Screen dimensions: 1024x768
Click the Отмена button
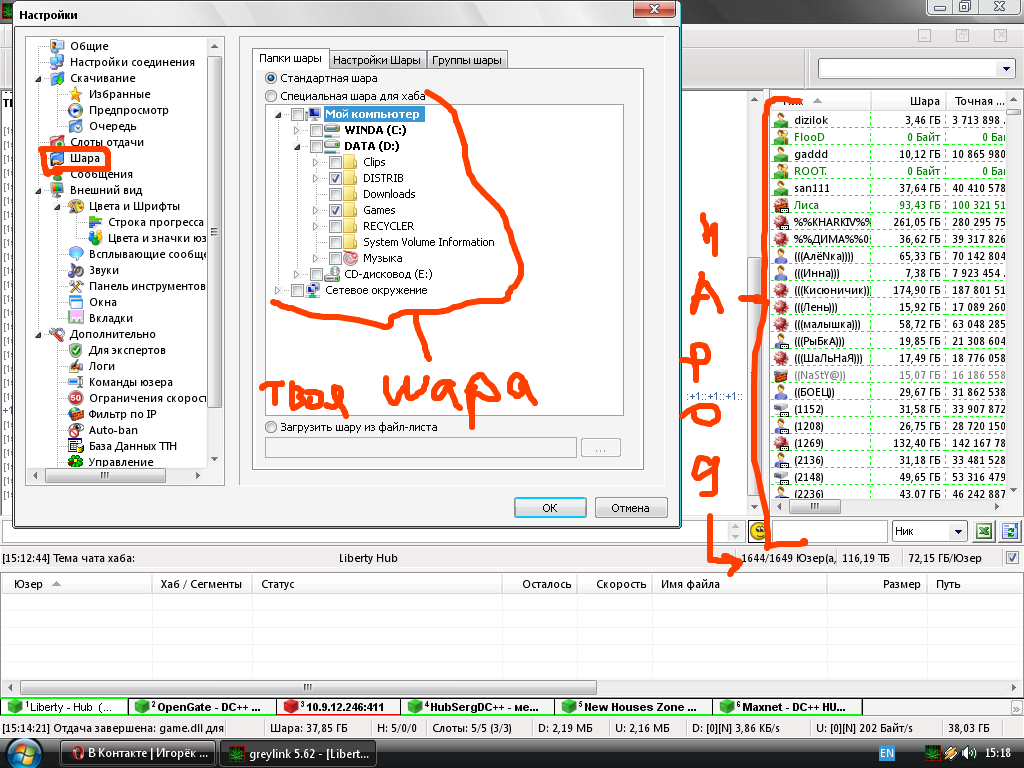[x=630, y=507]
